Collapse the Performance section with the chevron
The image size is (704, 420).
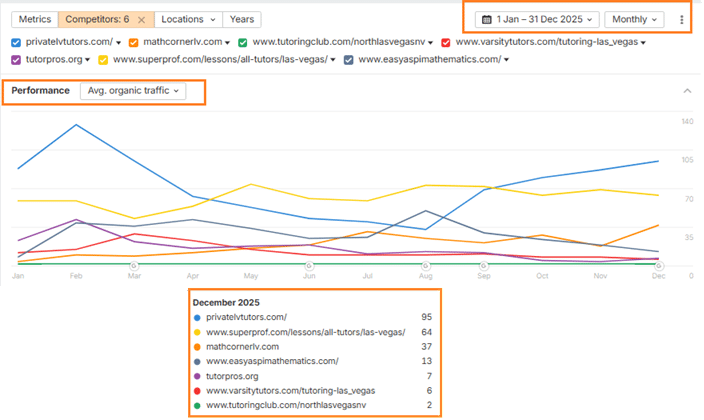687,91
